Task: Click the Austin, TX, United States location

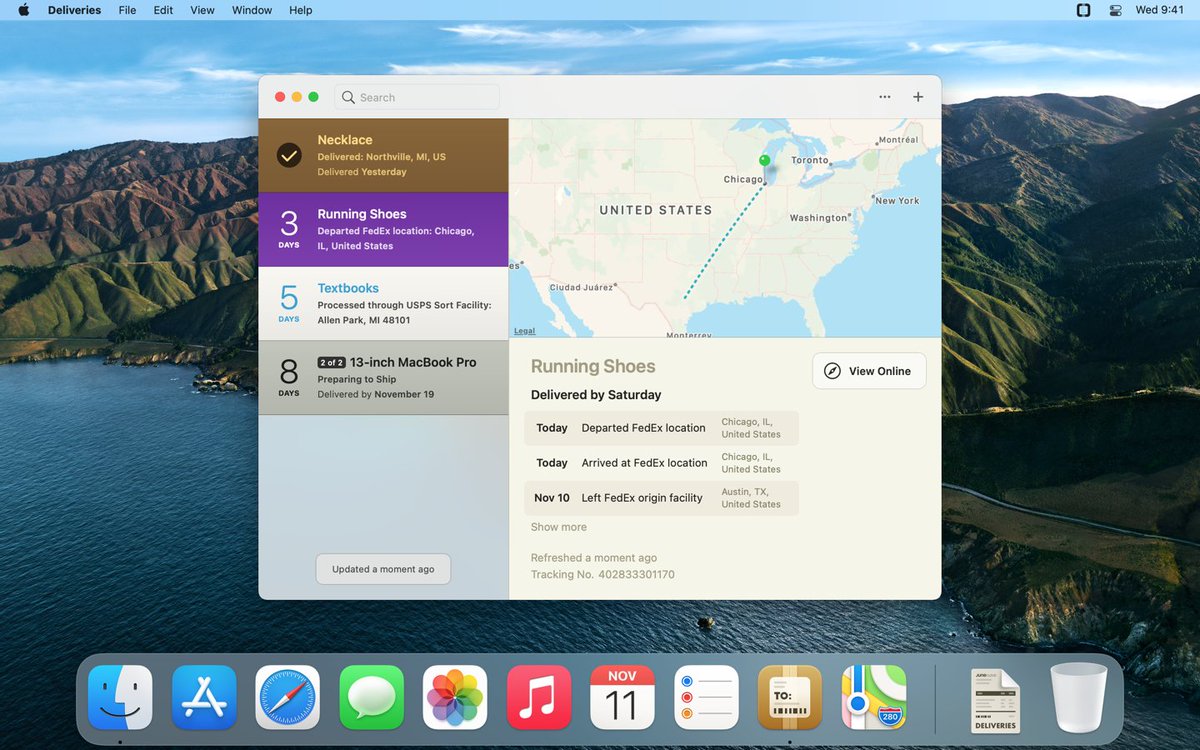Action: pyautogui.click(x=751, y=498)
